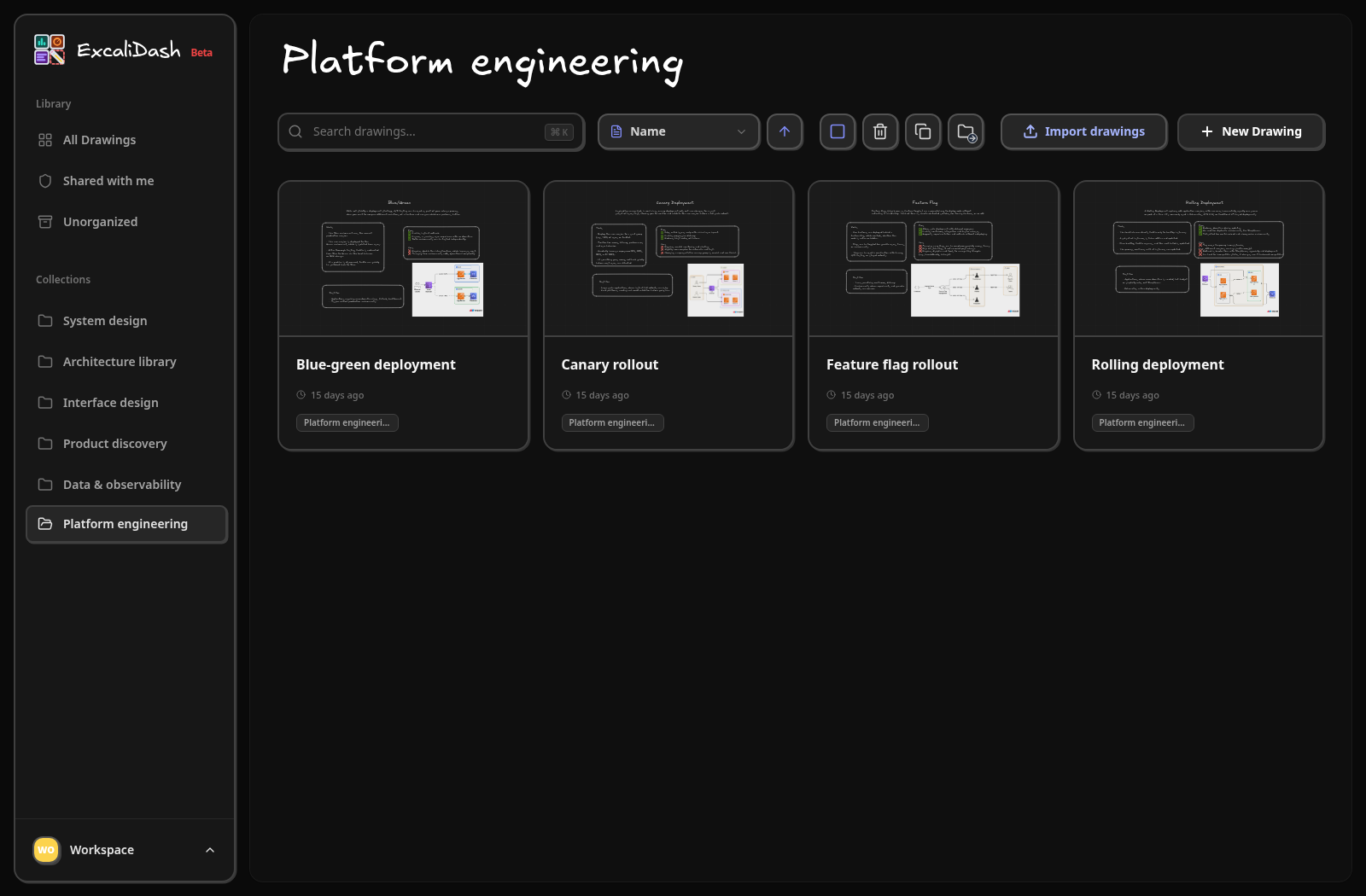This screenshot has width=1366, height=896.
Task: Open Interface design collection
Action: [x=126, y=403]
